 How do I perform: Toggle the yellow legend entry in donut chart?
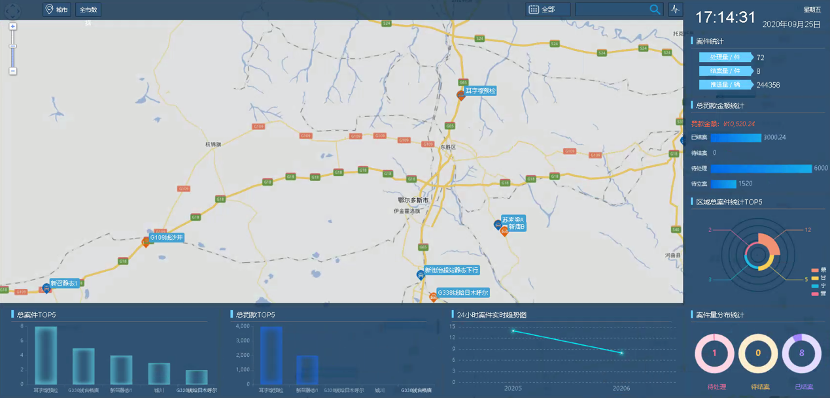click(x=818, y=278)
